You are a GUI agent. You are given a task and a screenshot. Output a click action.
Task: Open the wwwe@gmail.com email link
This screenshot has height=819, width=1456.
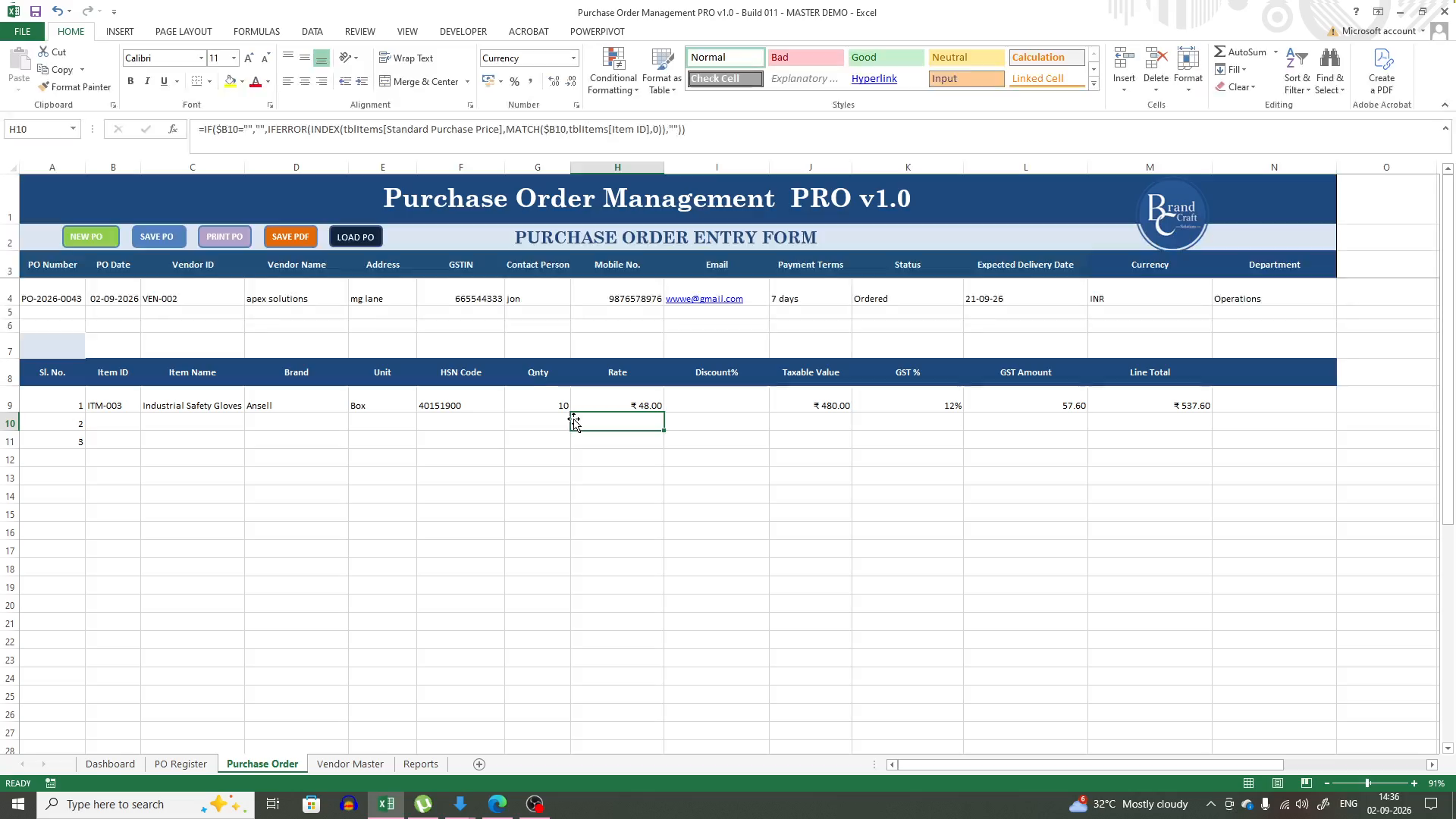704,299
